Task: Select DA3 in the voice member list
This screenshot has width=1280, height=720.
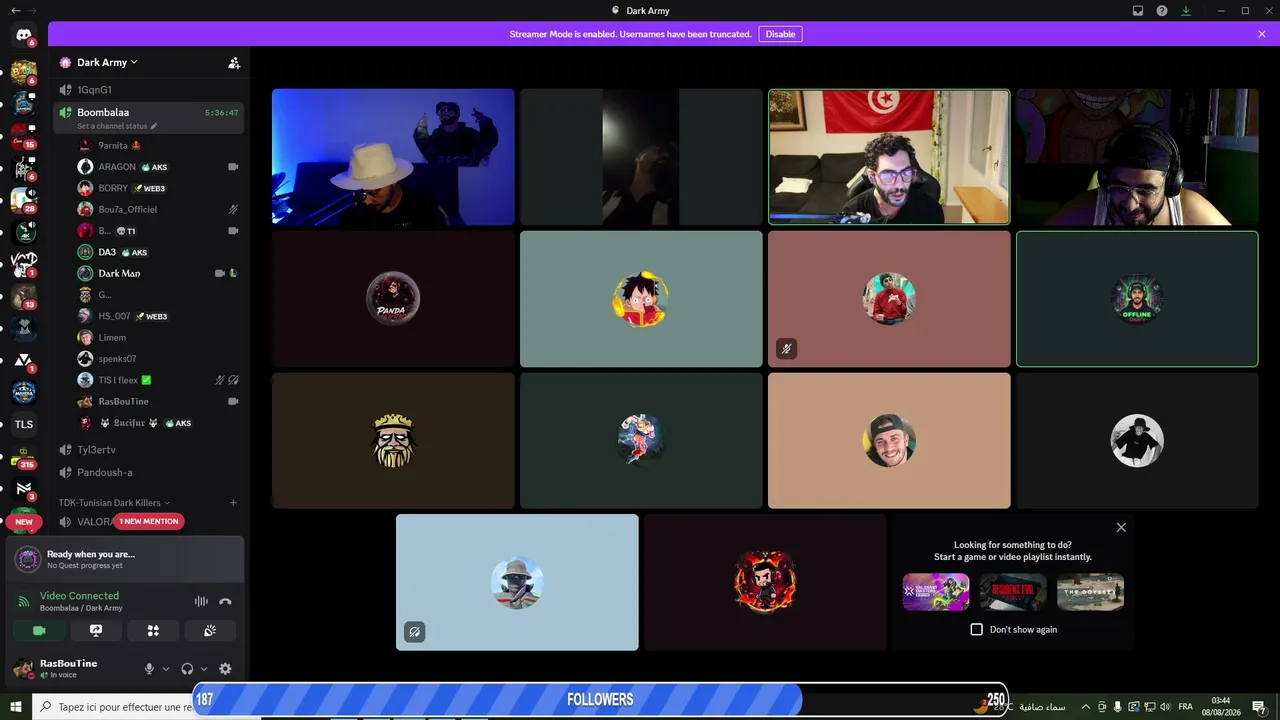Action: click(x=160, y=252)
